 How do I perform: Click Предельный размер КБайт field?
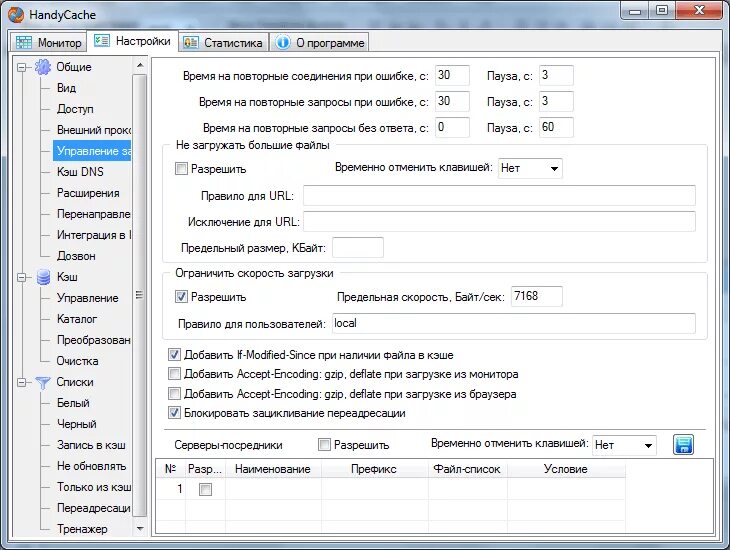pos(358,248)
